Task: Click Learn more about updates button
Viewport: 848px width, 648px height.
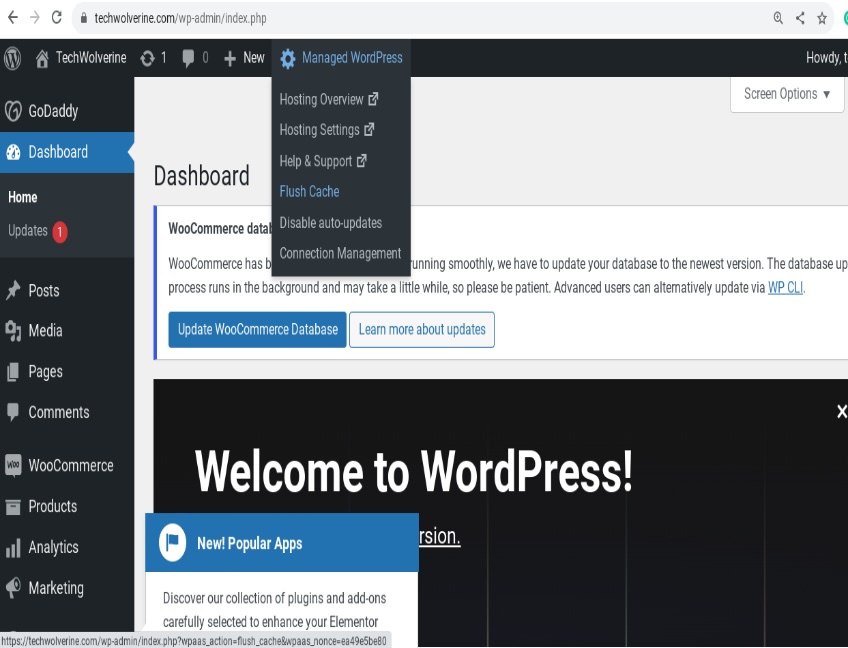Action: click(422, 329)
